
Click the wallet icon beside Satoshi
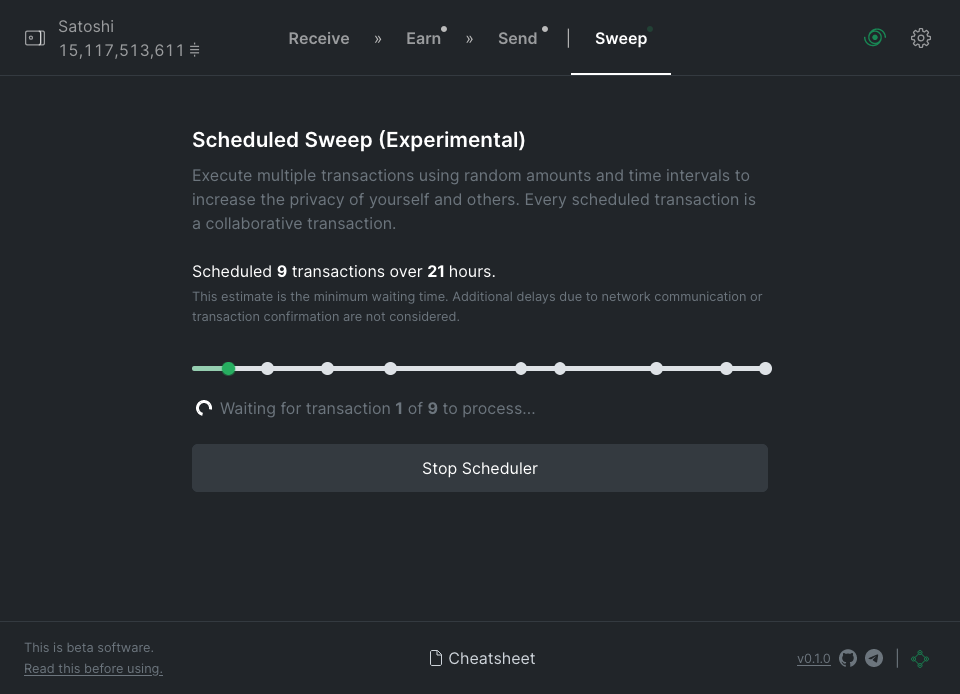pos(35,38)
